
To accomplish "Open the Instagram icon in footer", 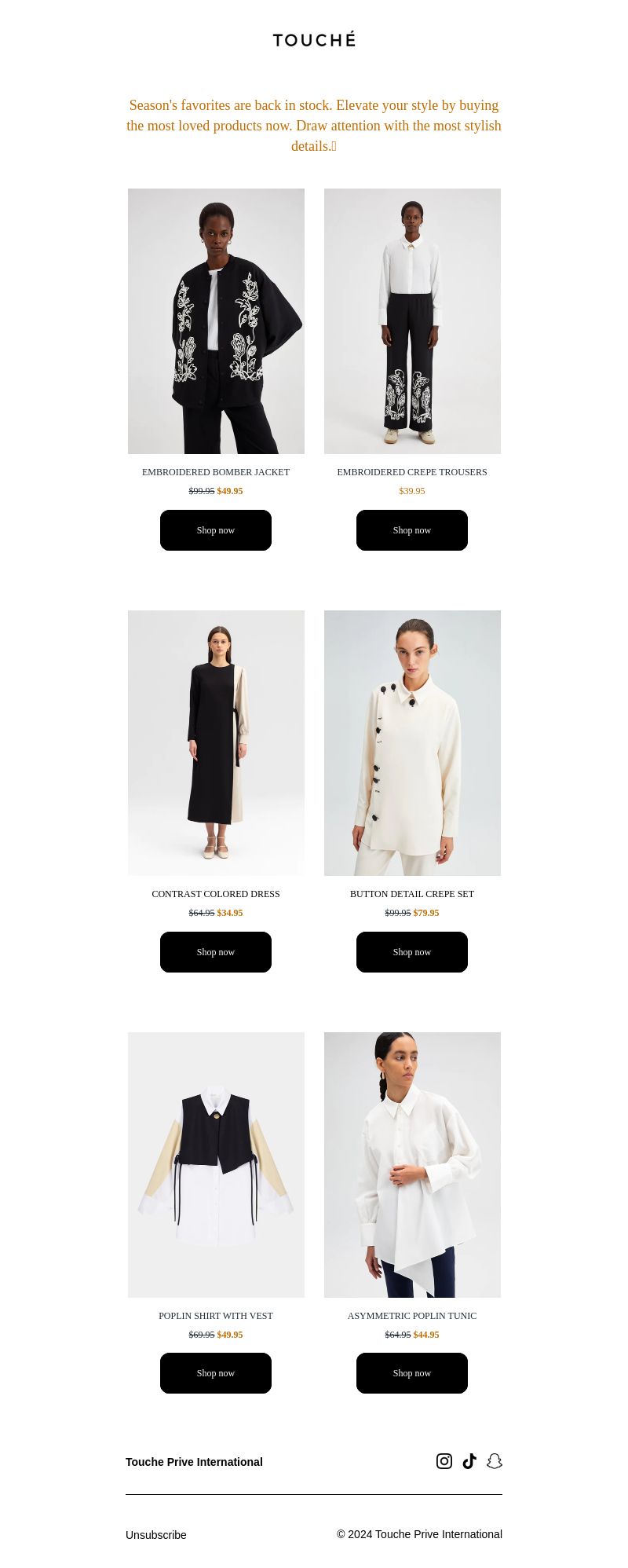I will point(444,1461).
